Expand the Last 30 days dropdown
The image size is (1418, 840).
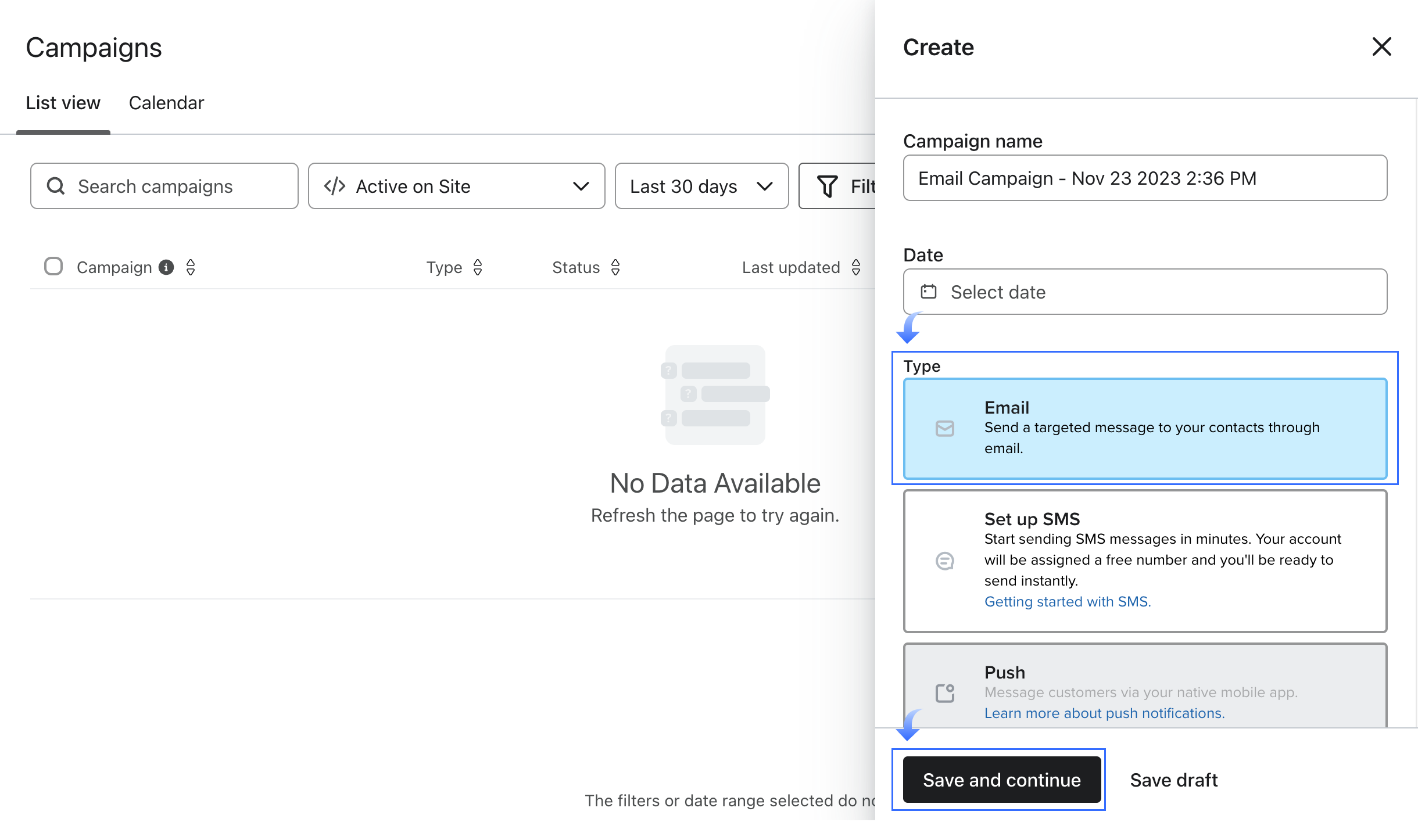click(x=701, y=186)
